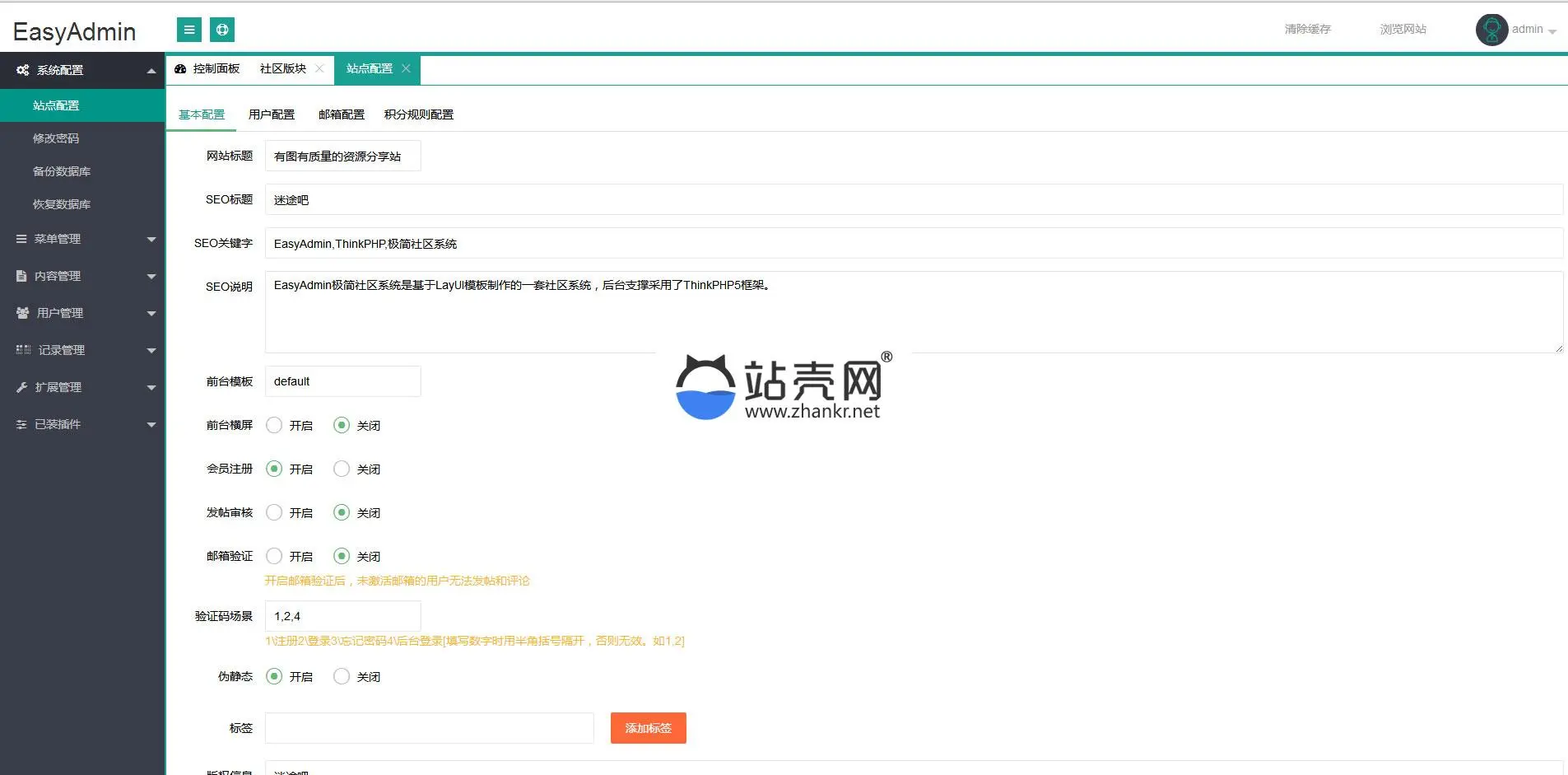1568x775 pixels.
Task: Click the admin avatar picture
Action: tap(1491, 30)
